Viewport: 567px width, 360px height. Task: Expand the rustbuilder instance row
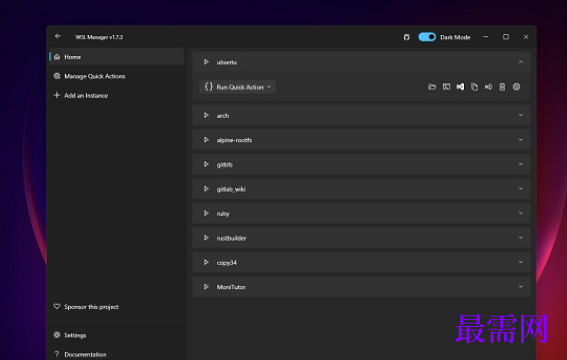(521, 238)
